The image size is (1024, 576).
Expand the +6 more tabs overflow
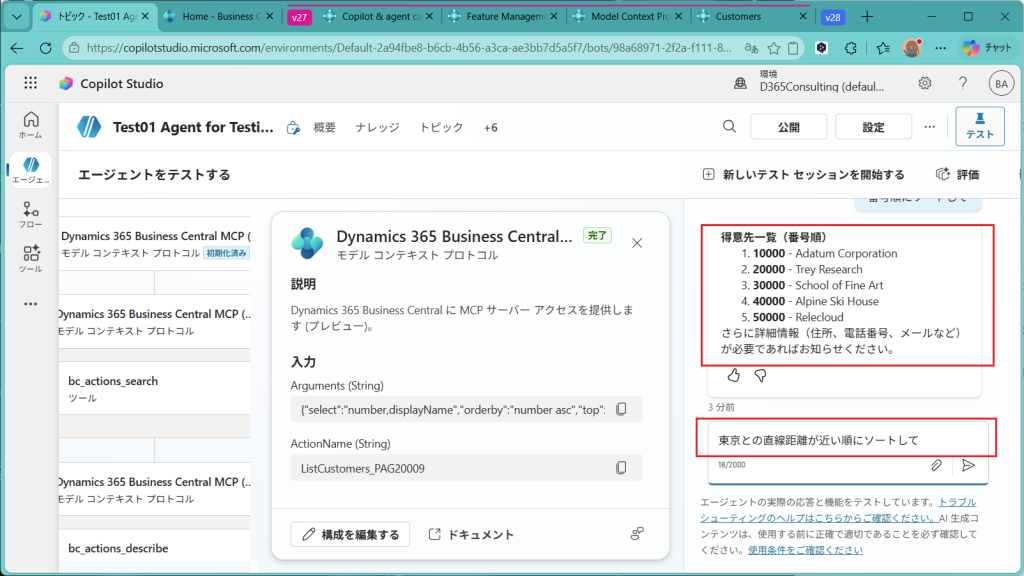click(490, 128)
